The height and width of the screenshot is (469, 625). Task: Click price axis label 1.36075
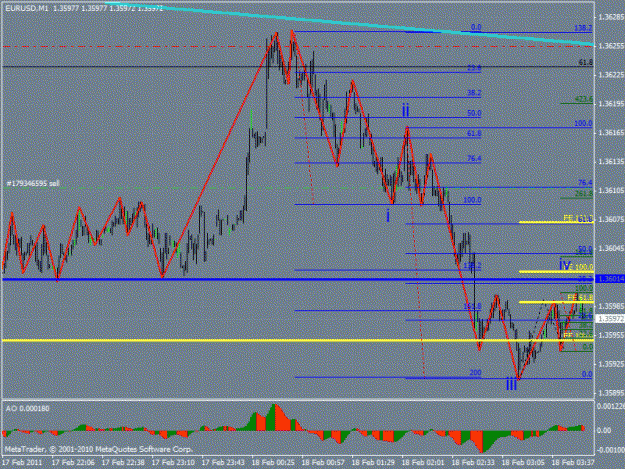click(611, 220)
